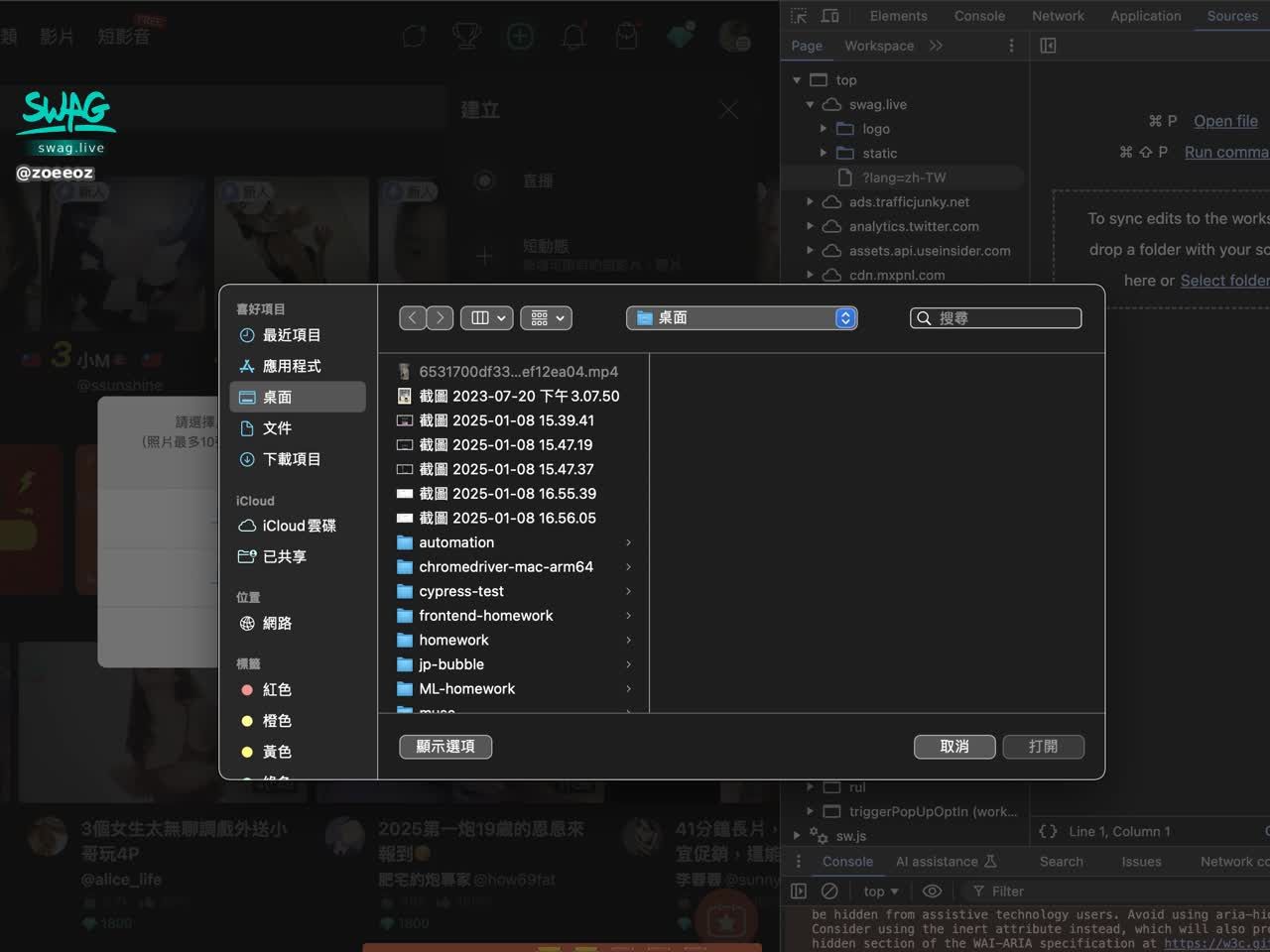Open the 桌面 location popup menu
This screenshot has height=952, width=1270.
point(742,318)
